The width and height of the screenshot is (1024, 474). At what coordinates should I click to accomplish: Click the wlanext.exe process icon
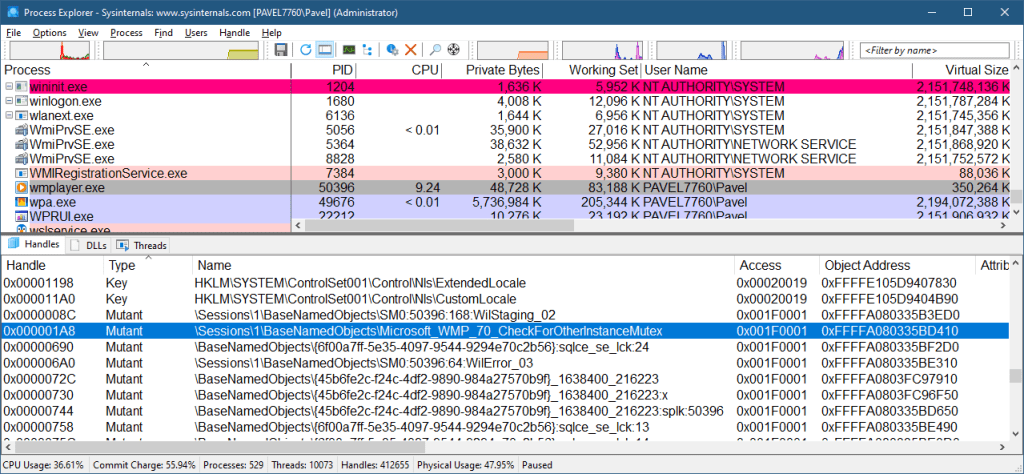pyautogui.click(x=21, y=116)
